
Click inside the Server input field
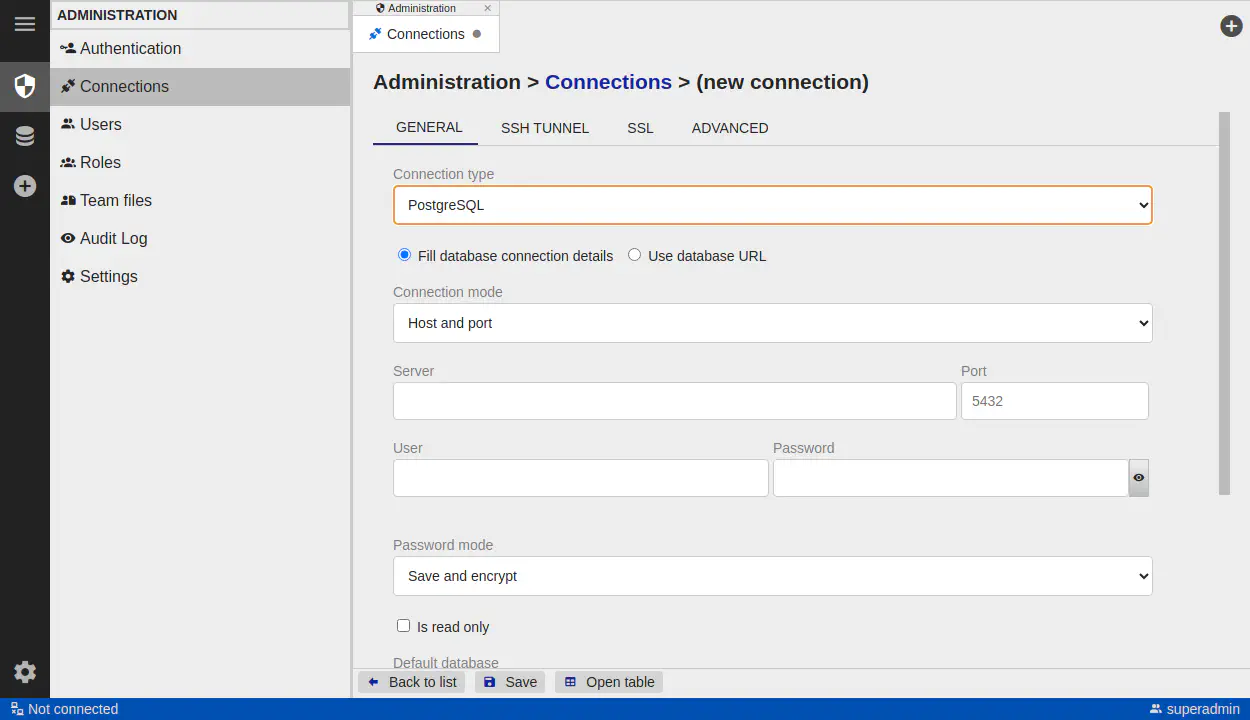pos(674,401)
